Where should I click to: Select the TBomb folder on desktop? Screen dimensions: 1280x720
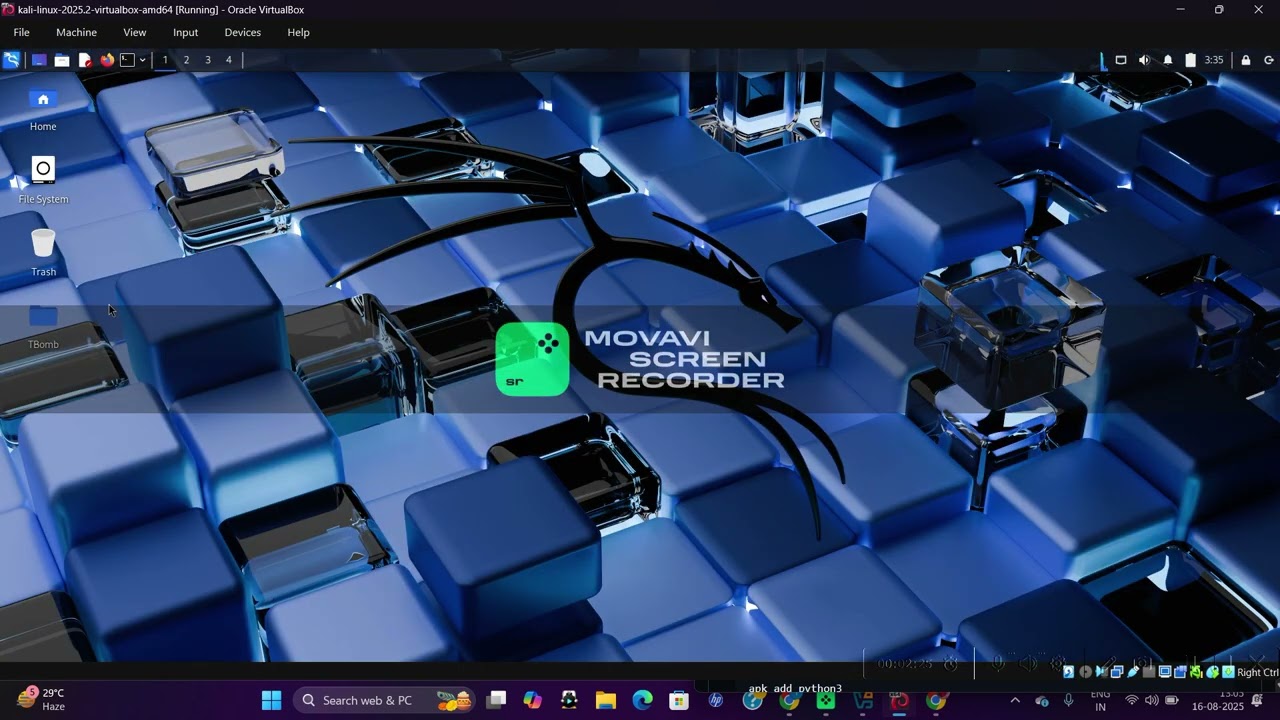point(43,327)
